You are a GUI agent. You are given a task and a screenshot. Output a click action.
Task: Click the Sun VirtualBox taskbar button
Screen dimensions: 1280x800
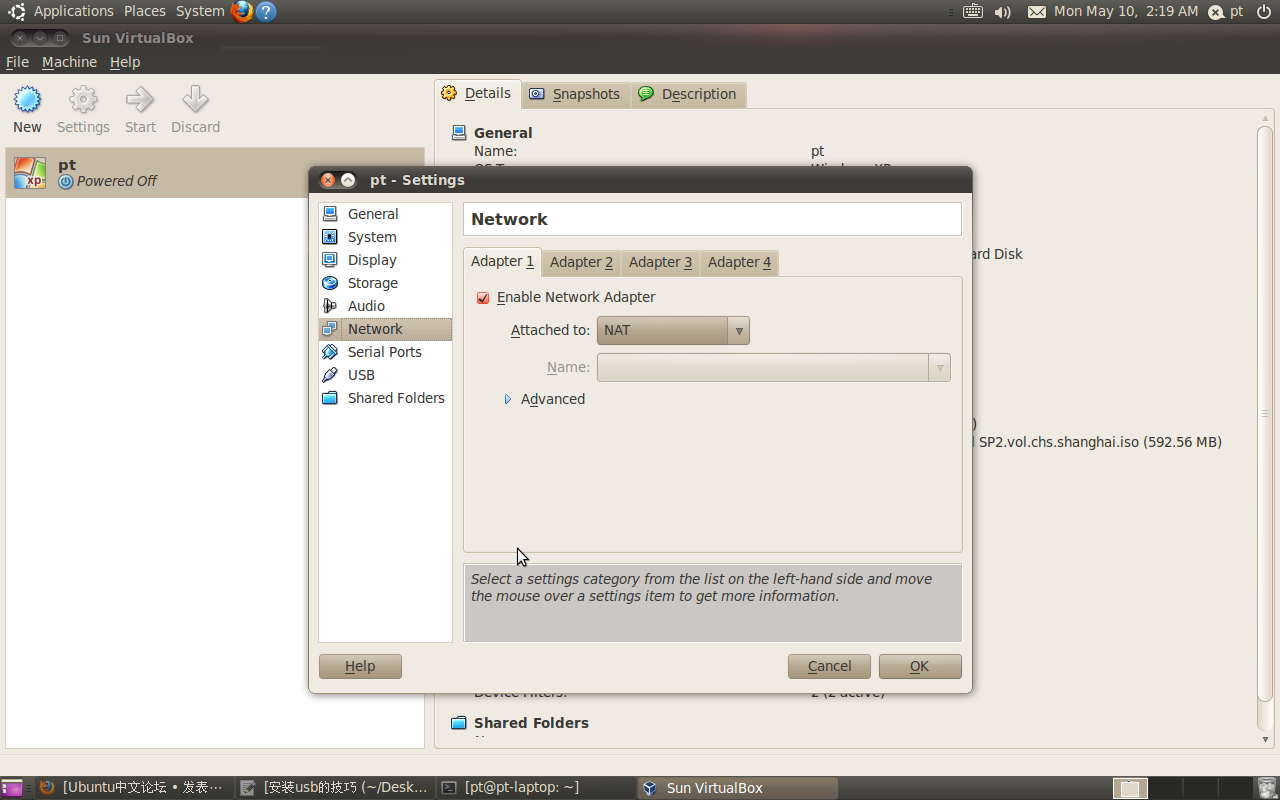pyautogui.click(x=738, y=788)
